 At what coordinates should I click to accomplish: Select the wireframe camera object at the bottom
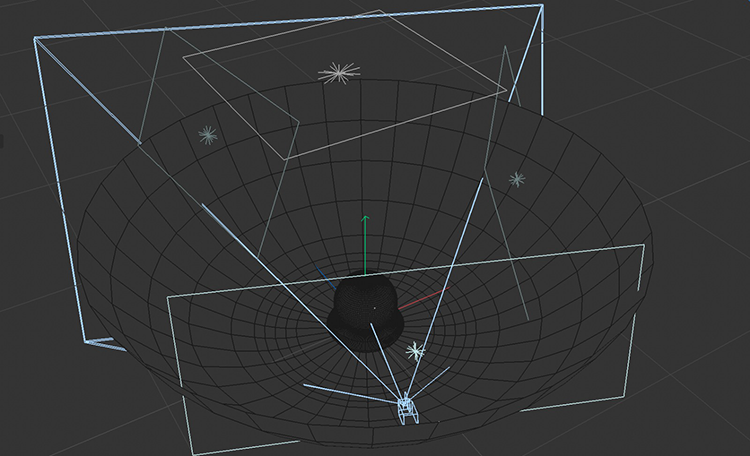407,408
